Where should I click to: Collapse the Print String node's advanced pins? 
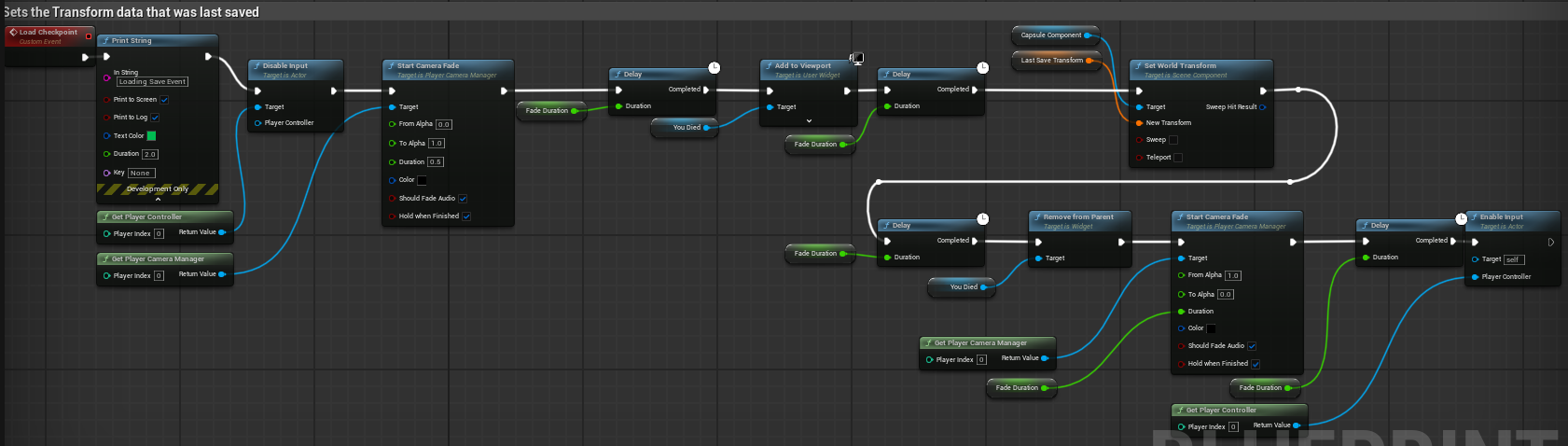click(x=158, y=199)
